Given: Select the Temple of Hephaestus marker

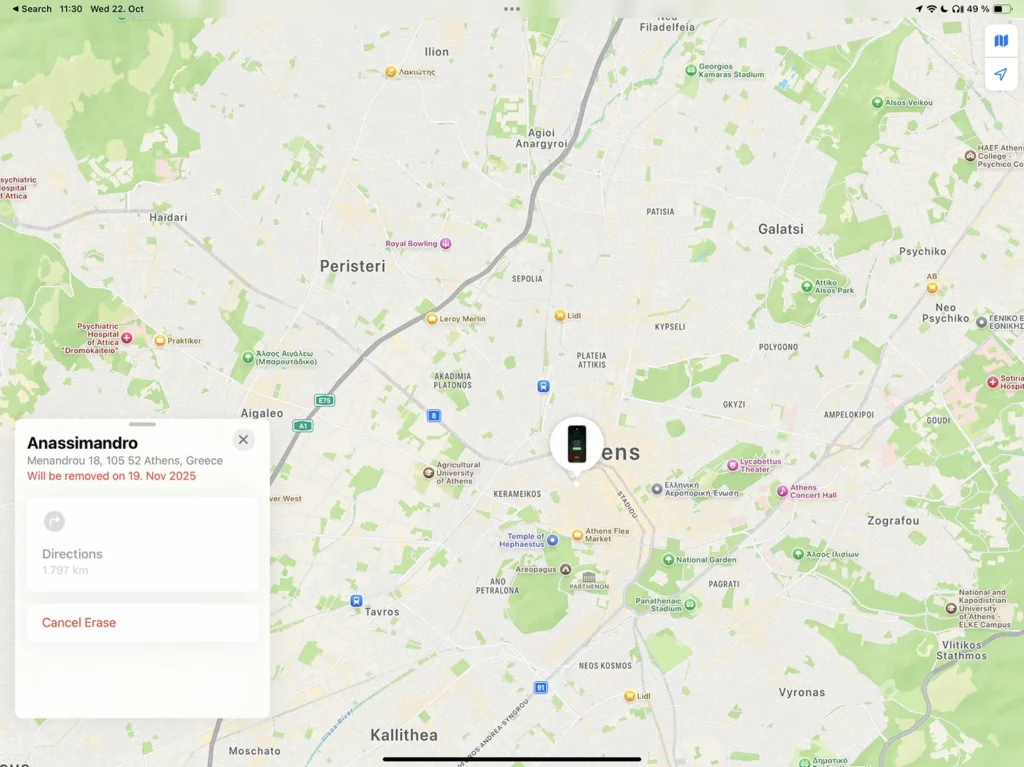Looking at the screenshot, I should click(x=552, y=540).
